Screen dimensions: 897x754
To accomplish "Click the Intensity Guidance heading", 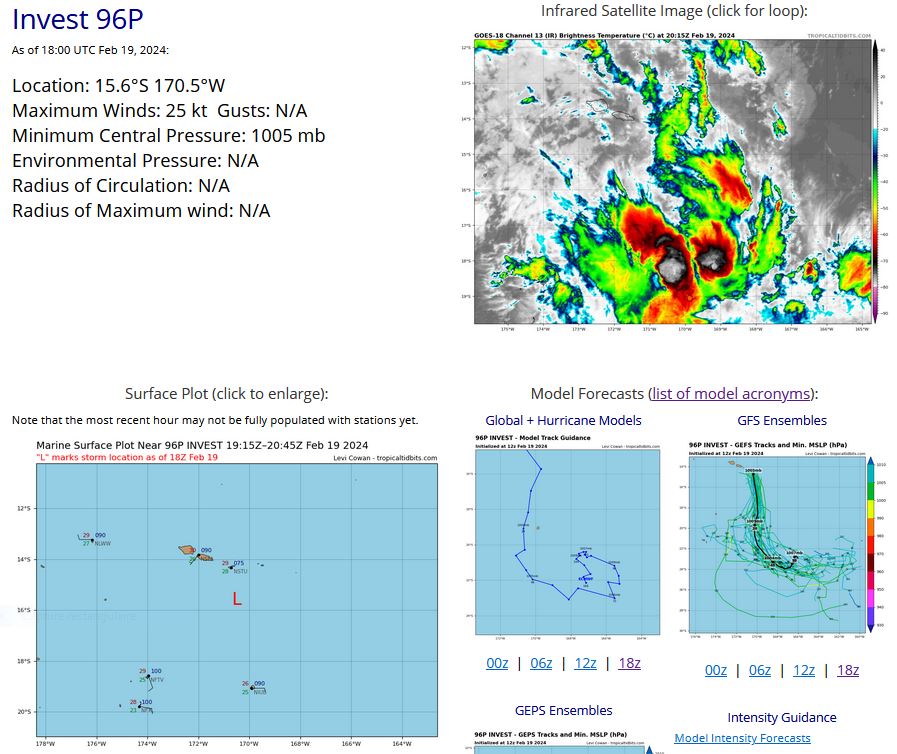I will tap(782, 717).
